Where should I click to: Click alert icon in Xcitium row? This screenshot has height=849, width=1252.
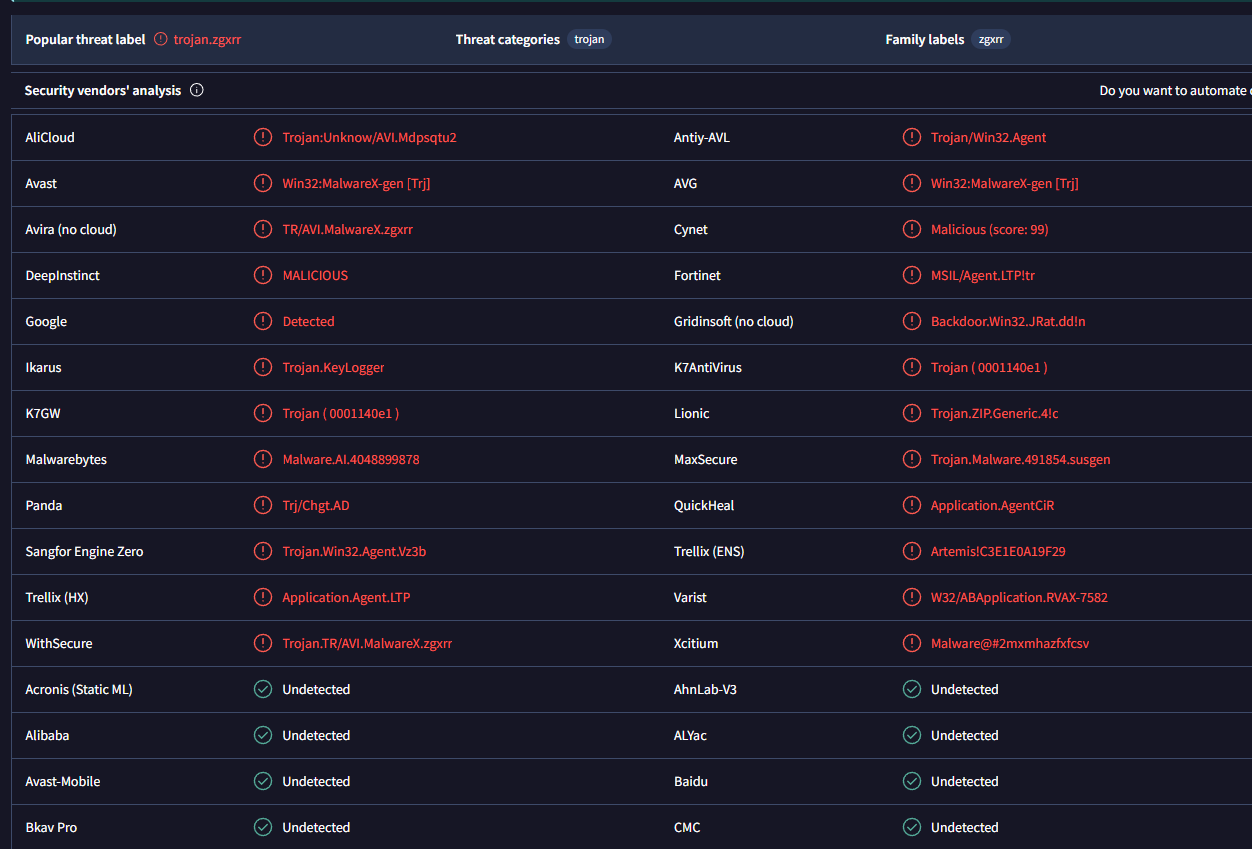point(912,644)
